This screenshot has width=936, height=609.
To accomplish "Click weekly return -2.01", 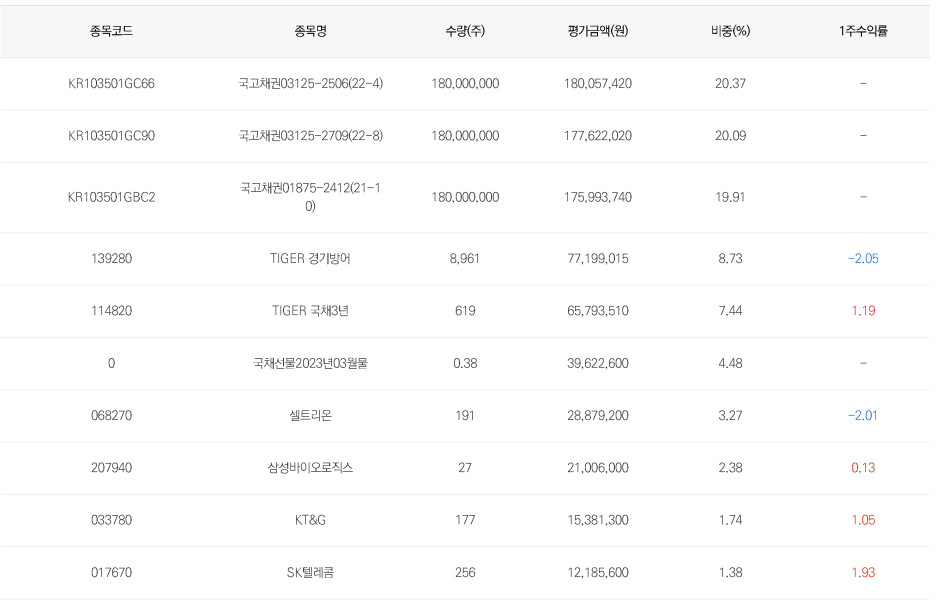I will [x=863, y=416].
